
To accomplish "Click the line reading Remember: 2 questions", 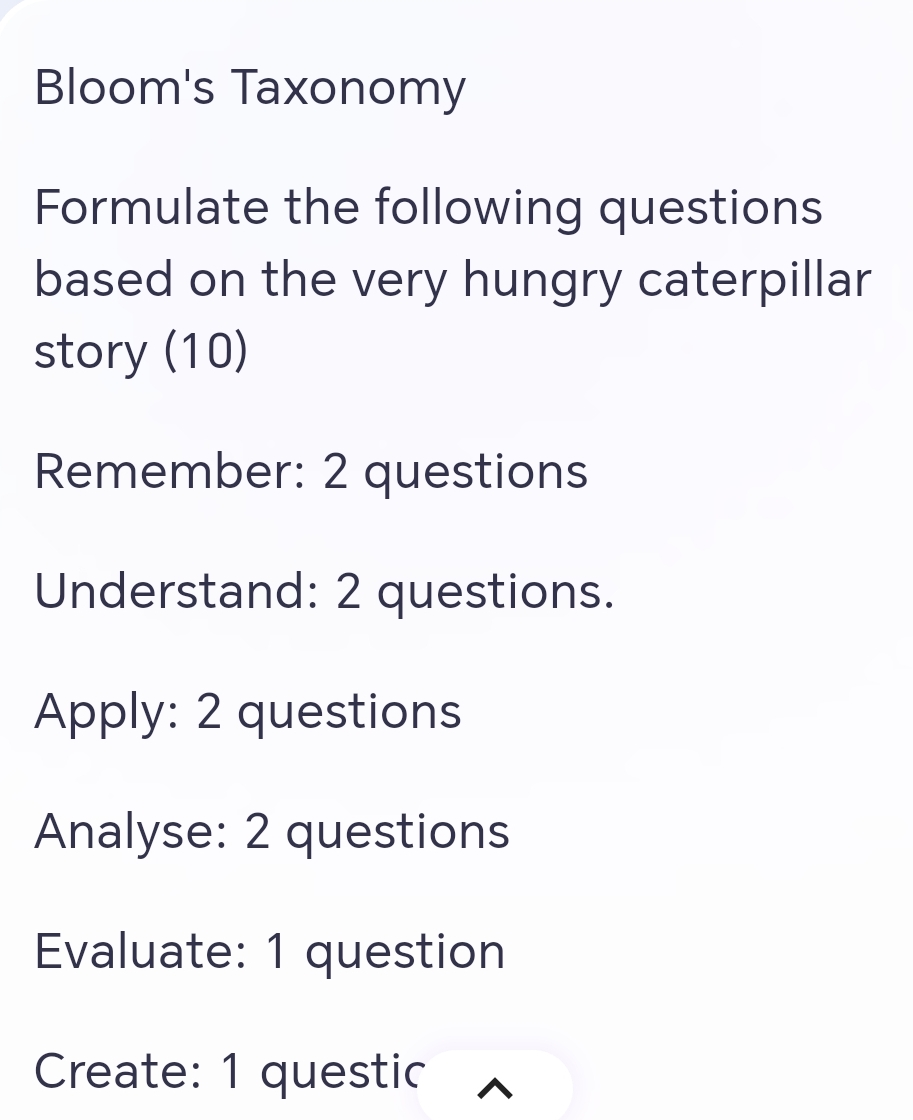I will (310, 470).
